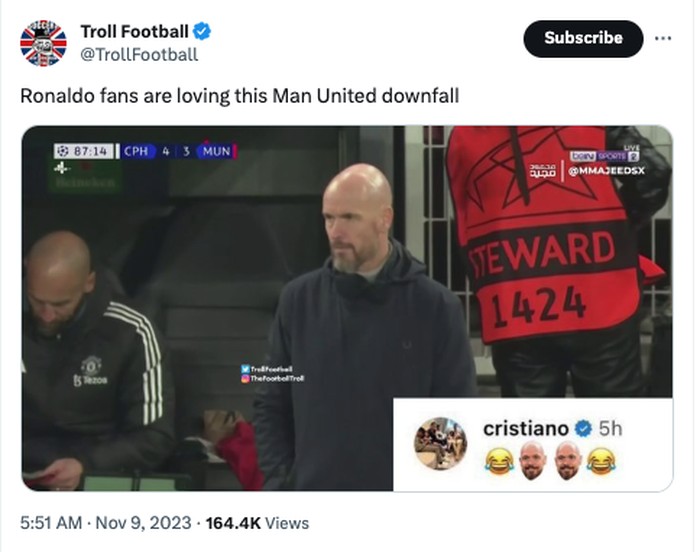Open the 164.4K Views count

click(x=257, y=523)
